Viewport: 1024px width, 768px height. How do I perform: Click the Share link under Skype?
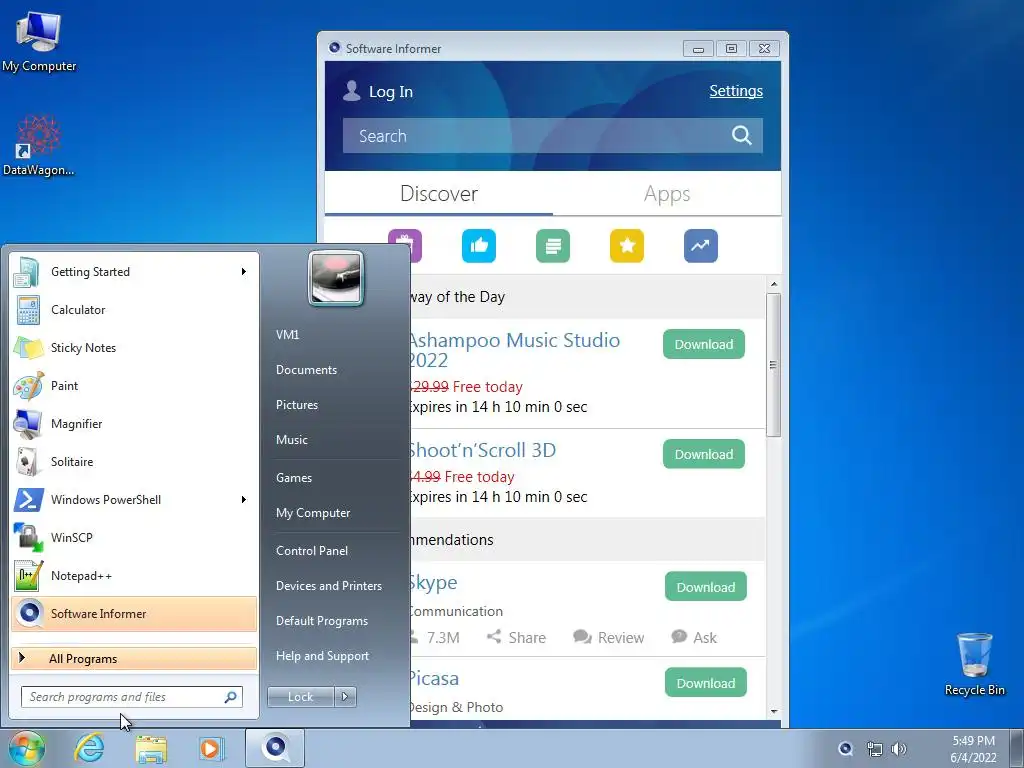click(516, 637)
